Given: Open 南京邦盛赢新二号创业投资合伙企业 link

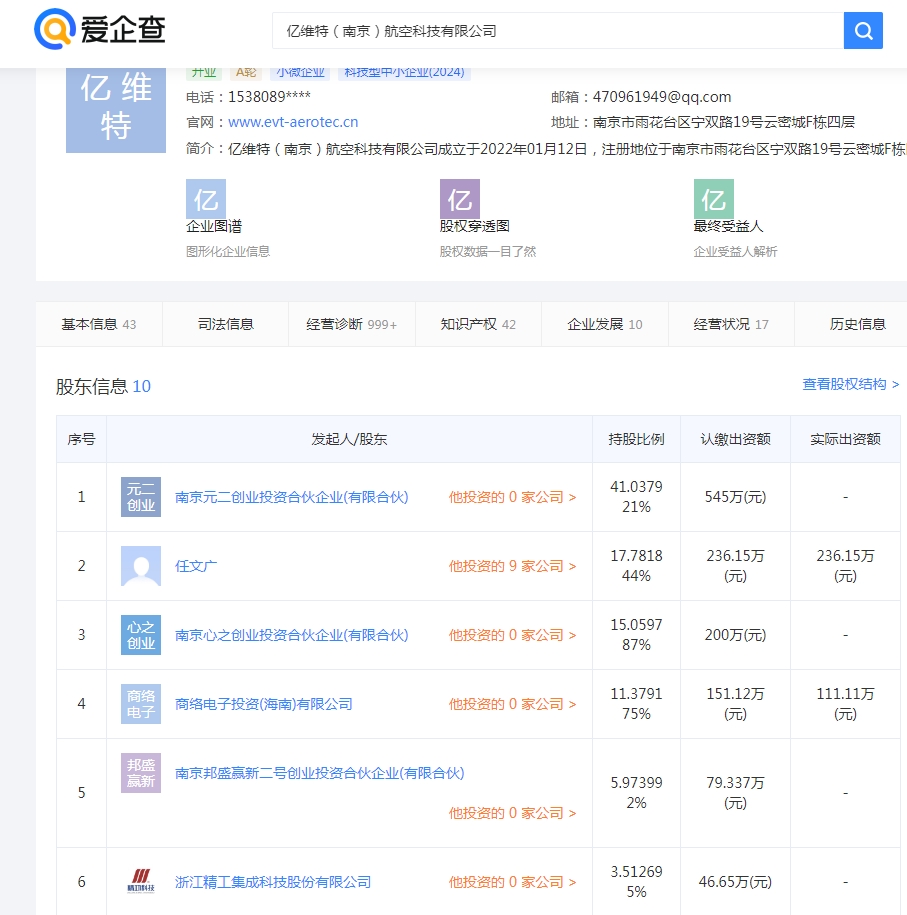Looking at the screenshot, I should coord(319,773).
